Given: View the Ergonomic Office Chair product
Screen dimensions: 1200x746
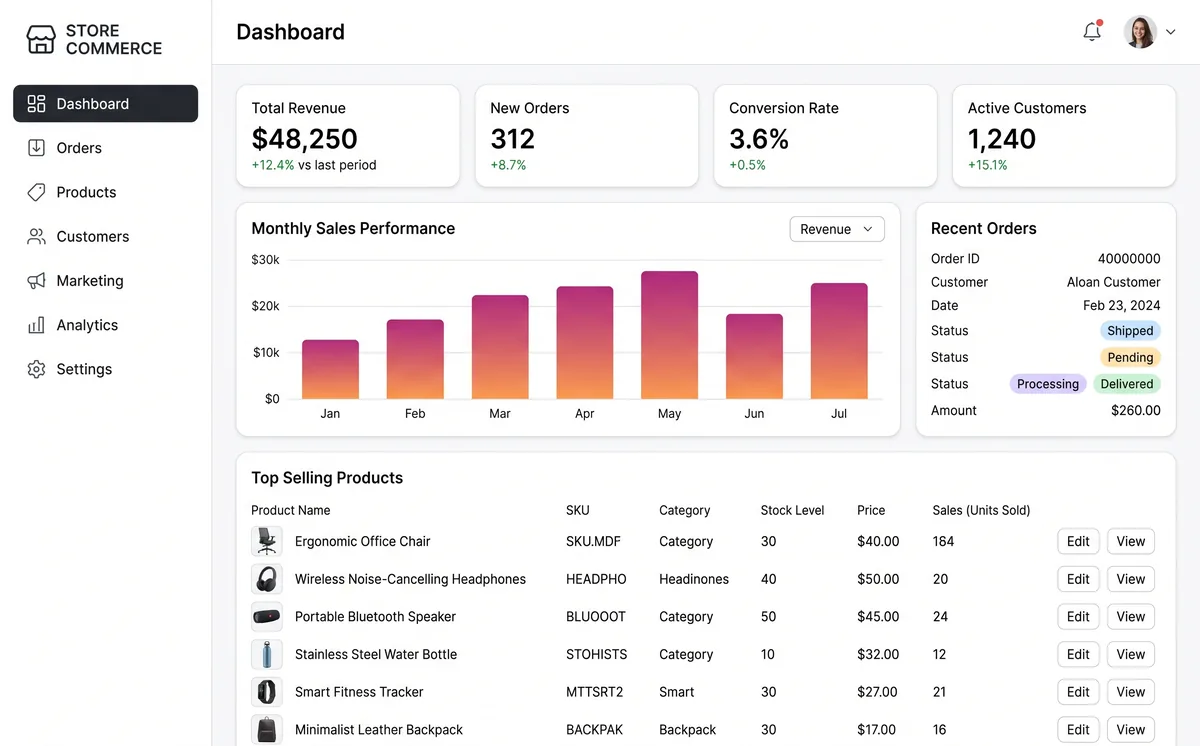Looking at the screenshot, I should click(1131, 542).
